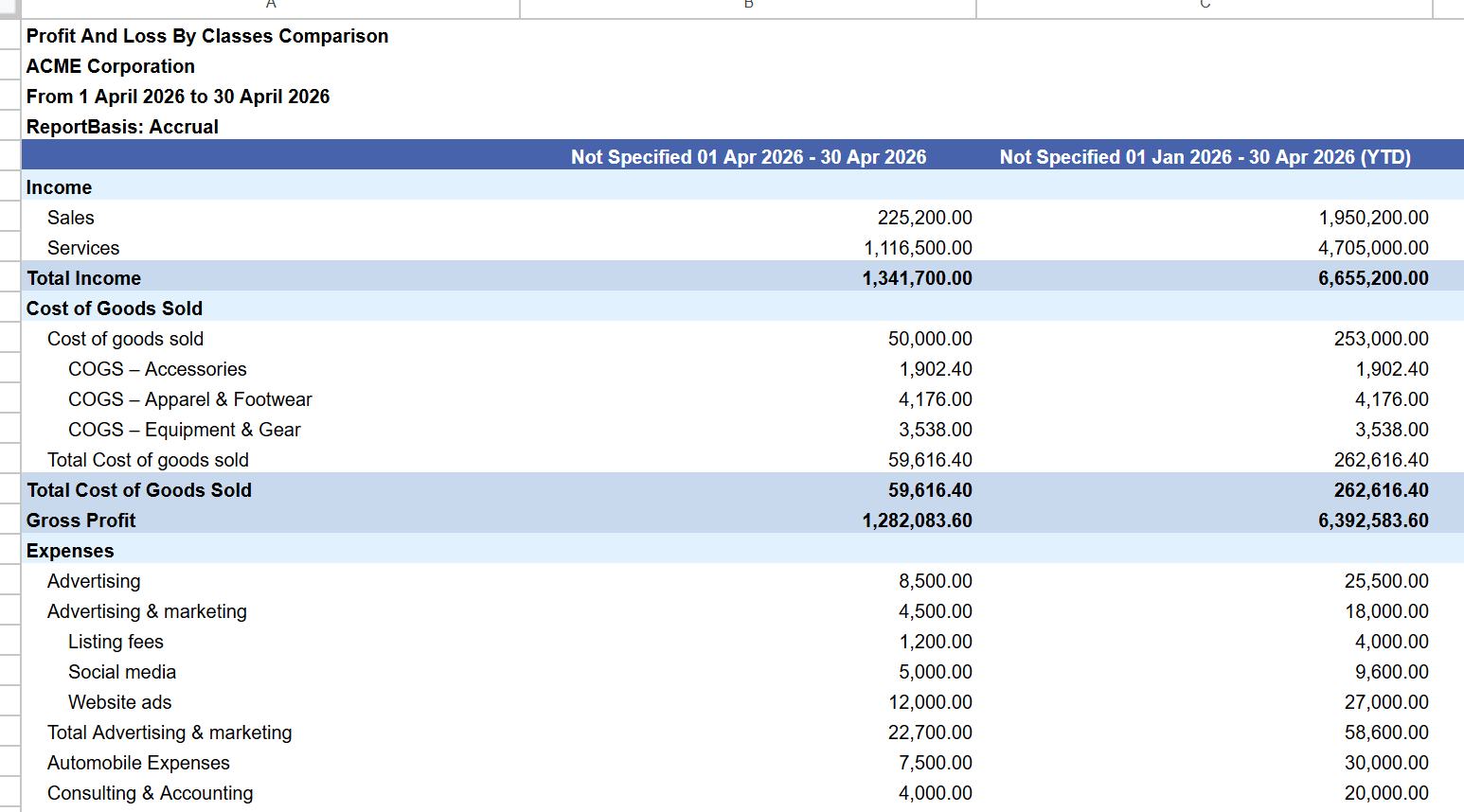The height and width of the screenshot is (812, 1464).
Task: Click Automobile Expenses YTD value 30,000.00
Action: (1386, 763)
